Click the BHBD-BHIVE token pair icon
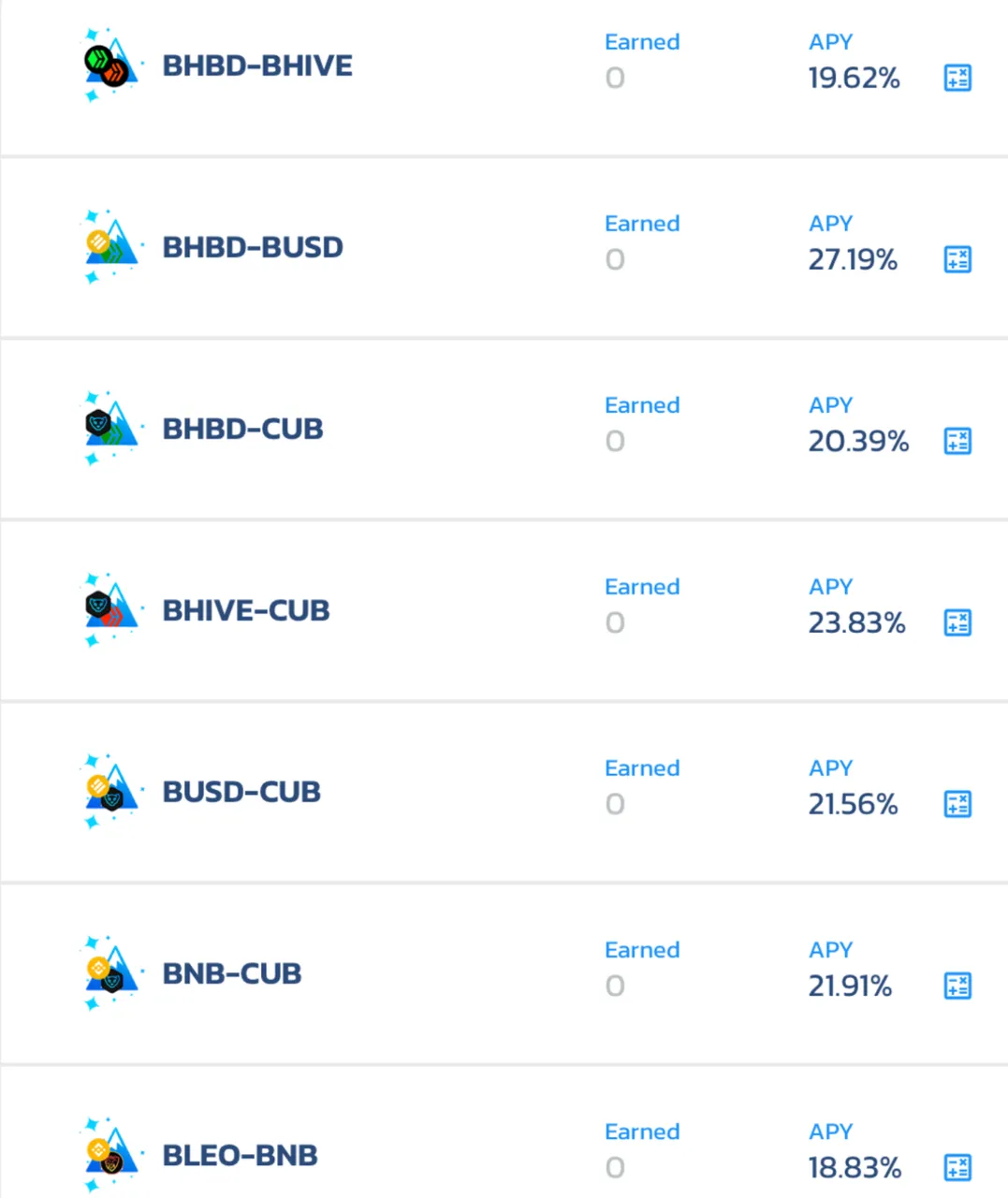This screenshot has width=1008, height=1198. (x=111, y=66)
